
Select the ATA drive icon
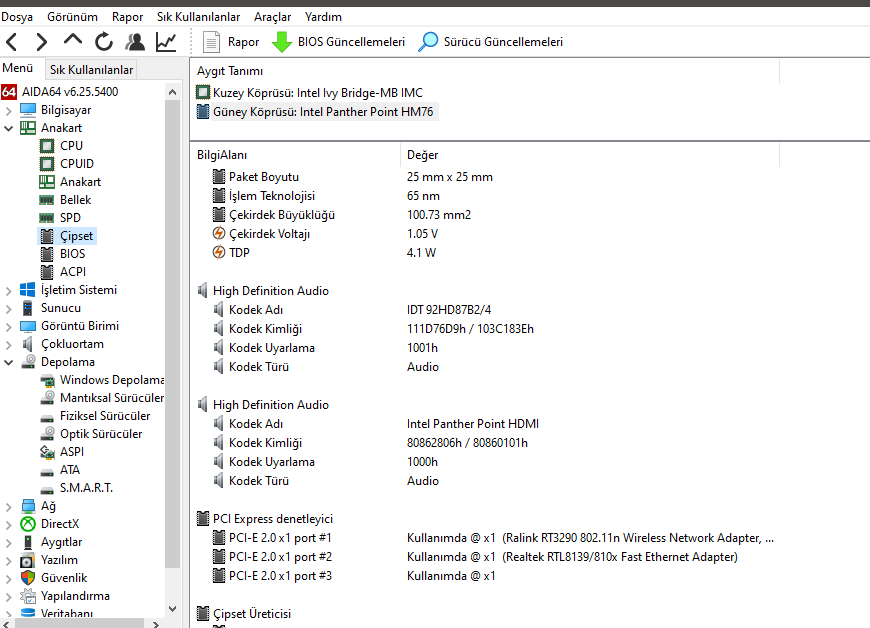[47, 472]
